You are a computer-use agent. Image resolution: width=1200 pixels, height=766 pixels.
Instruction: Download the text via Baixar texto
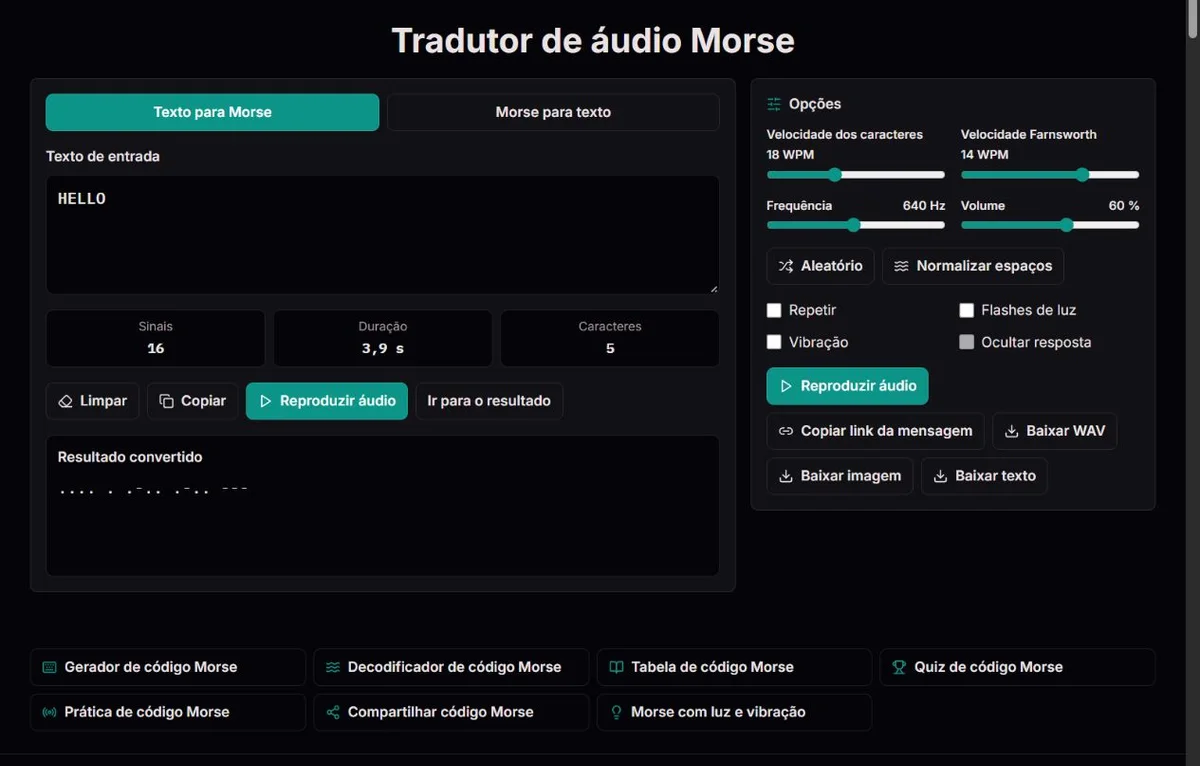click(x=984, y=476)
